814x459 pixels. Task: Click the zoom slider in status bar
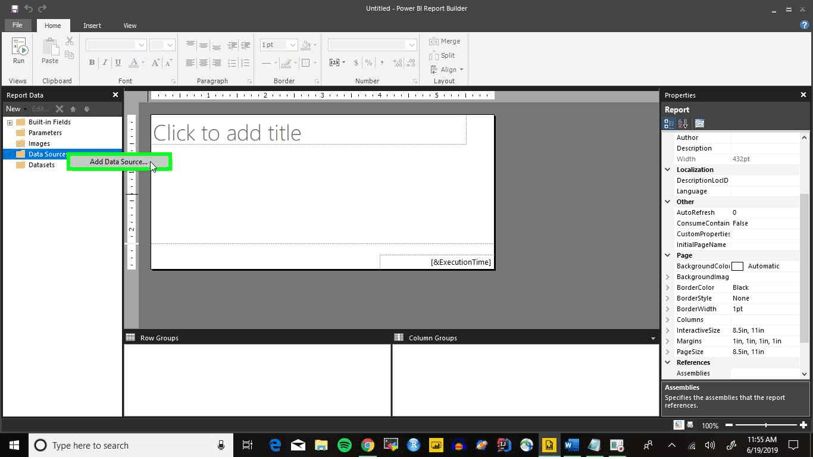766,425
